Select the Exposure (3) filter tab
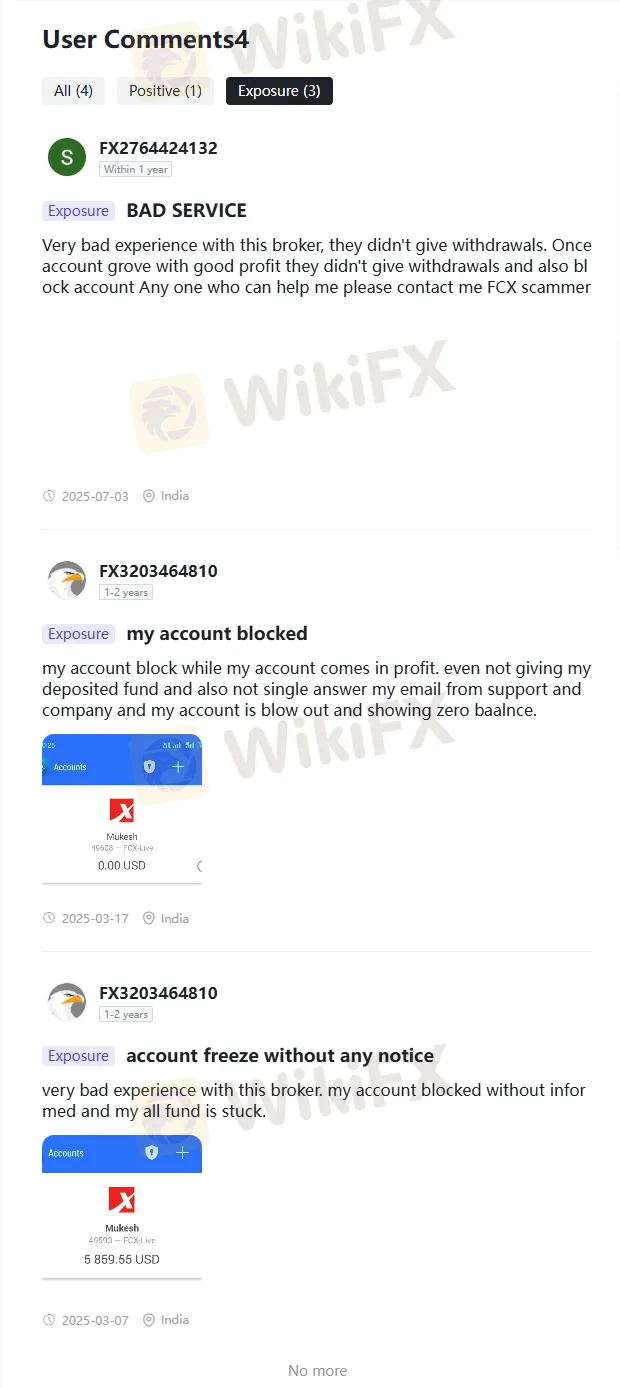The height and width of the screenshot is (1388, 620). [x=279, y=91]
